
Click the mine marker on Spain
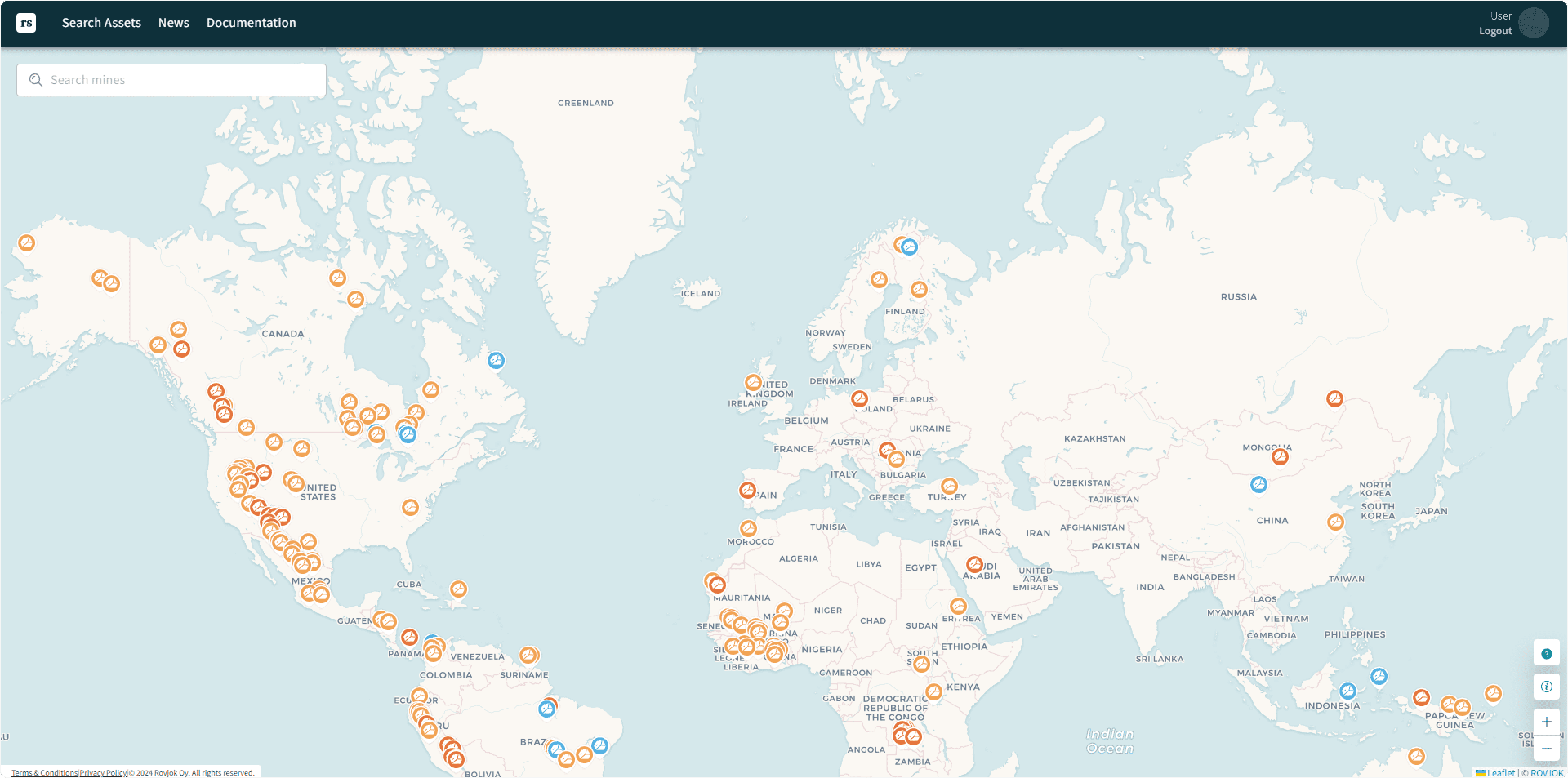point(748,490)
